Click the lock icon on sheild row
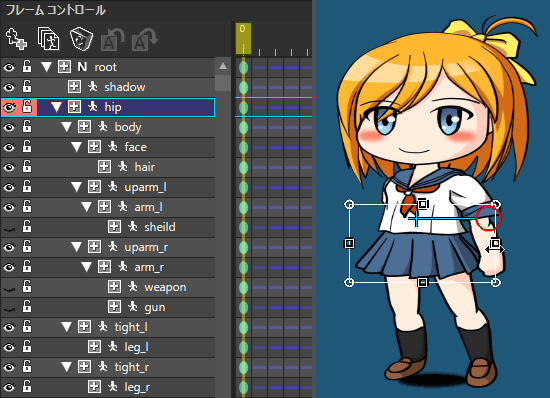The image size is (550, 398). point(27,227)
